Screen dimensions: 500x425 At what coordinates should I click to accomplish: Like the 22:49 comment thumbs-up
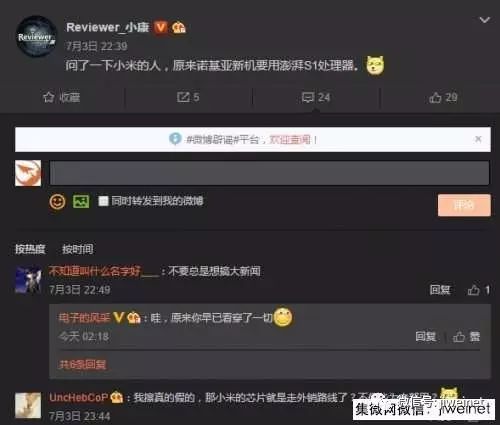point(473,290)
